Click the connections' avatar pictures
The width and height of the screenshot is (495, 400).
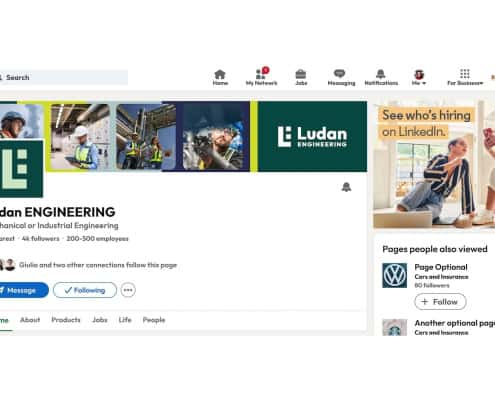click(x=7, y=265)
